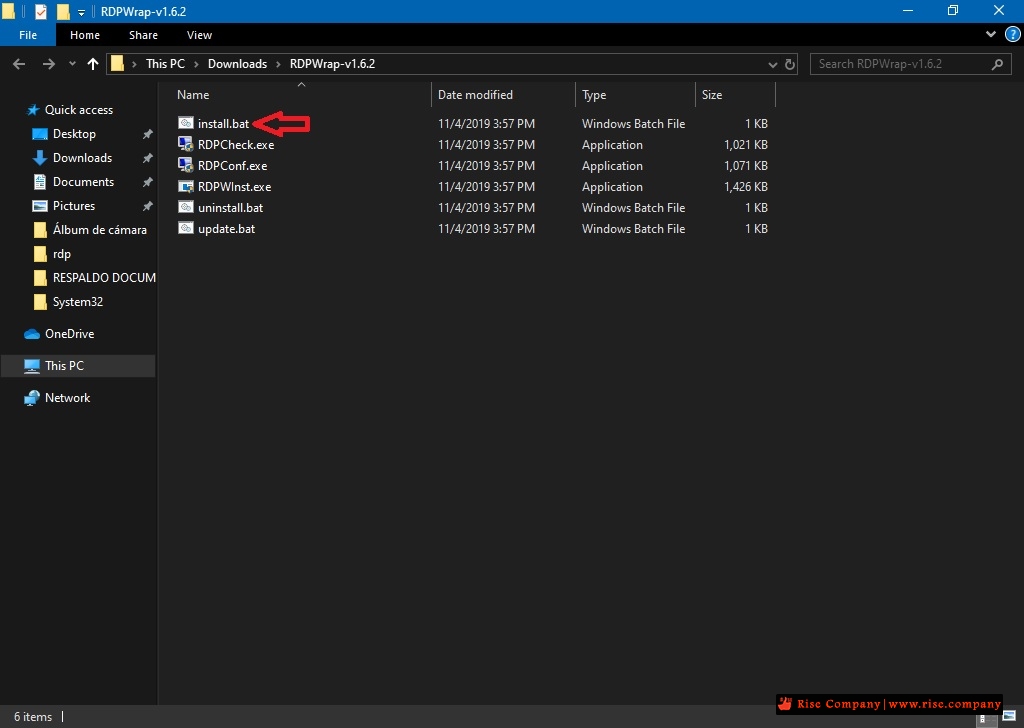Open the RESPALDO DOCUM folder icon

click(x=40, y=278)
